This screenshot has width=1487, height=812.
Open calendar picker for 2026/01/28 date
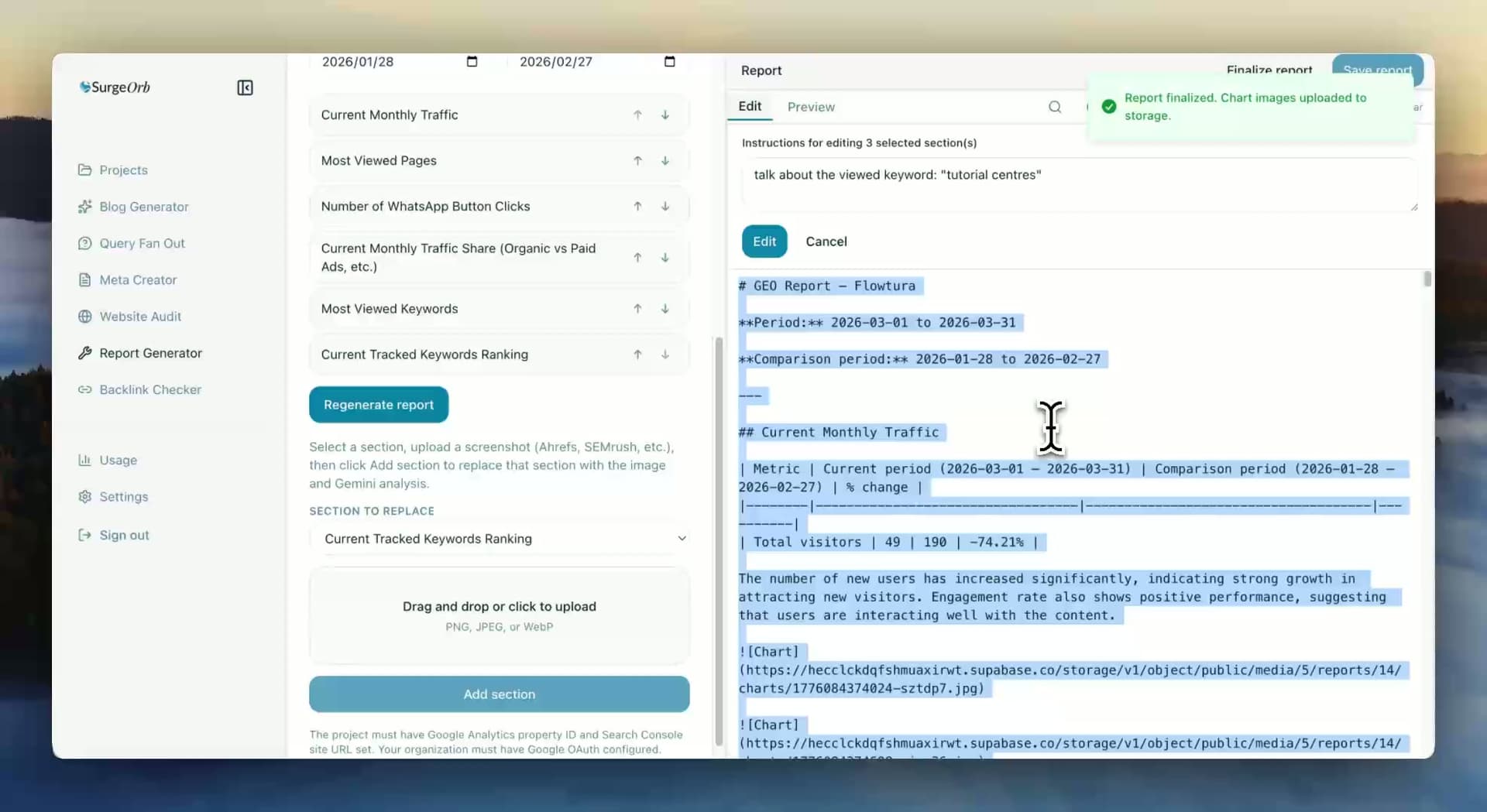point(472,62)
